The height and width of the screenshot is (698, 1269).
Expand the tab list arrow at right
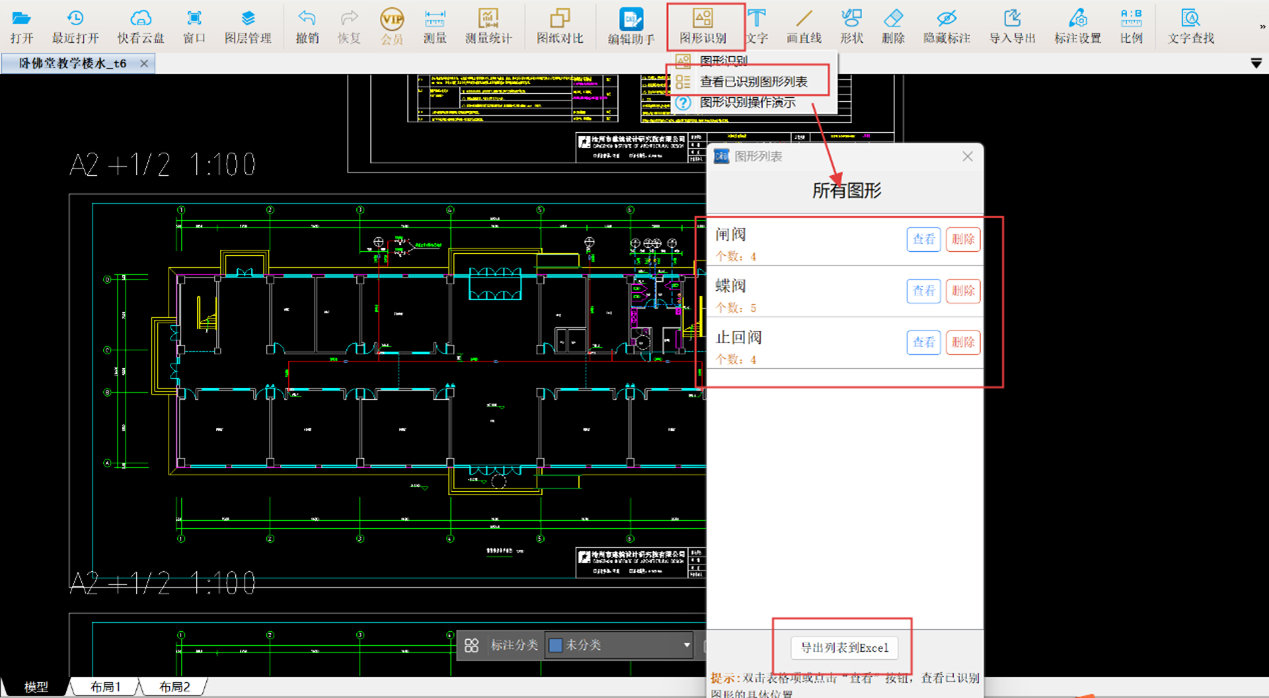point(1256,63)
